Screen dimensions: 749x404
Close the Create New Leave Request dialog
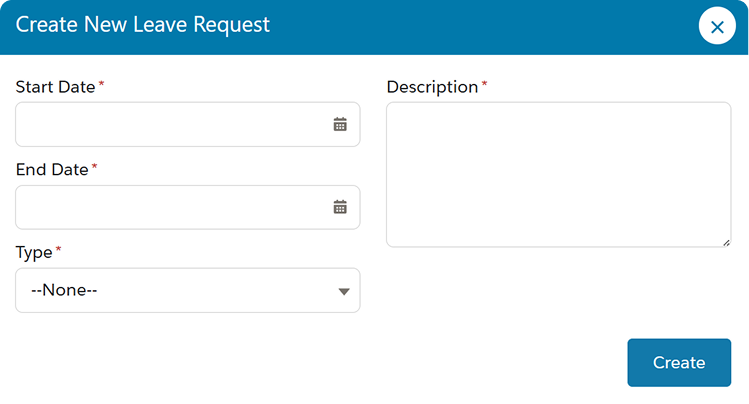click(717, 26)
